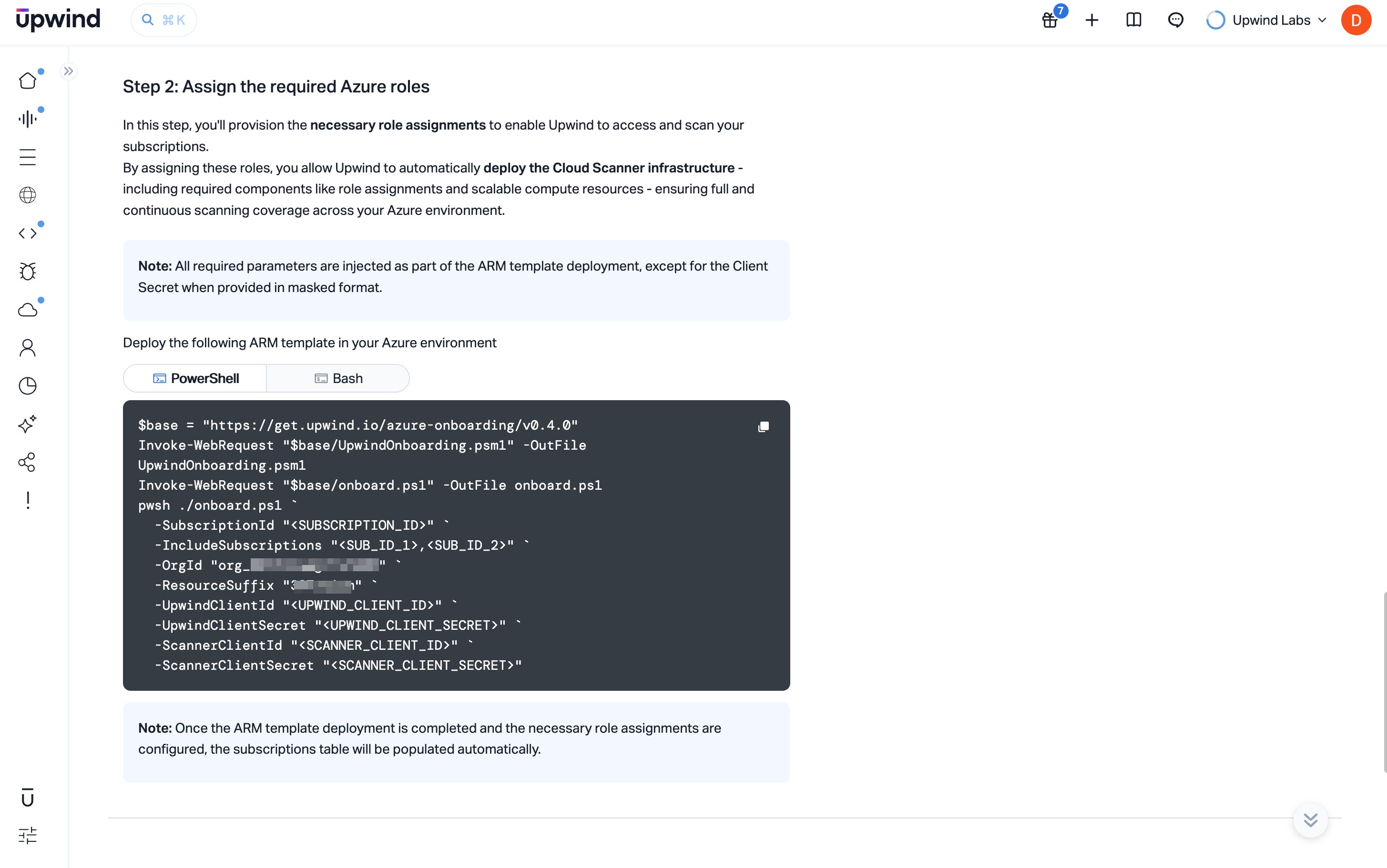Screen dimensions: 1387x868
Task: Click the -UpwindClientId parameter line
Action: 306,606
